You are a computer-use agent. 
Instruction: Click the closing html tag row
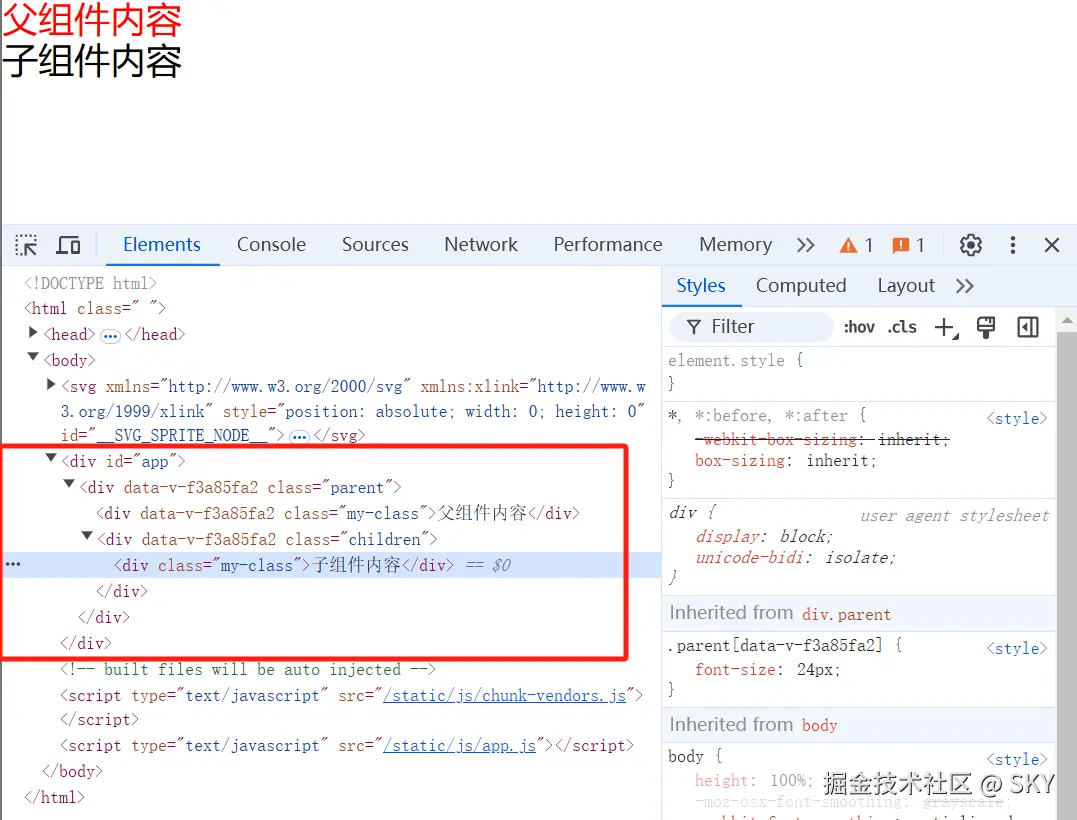[x=54, y=798]
